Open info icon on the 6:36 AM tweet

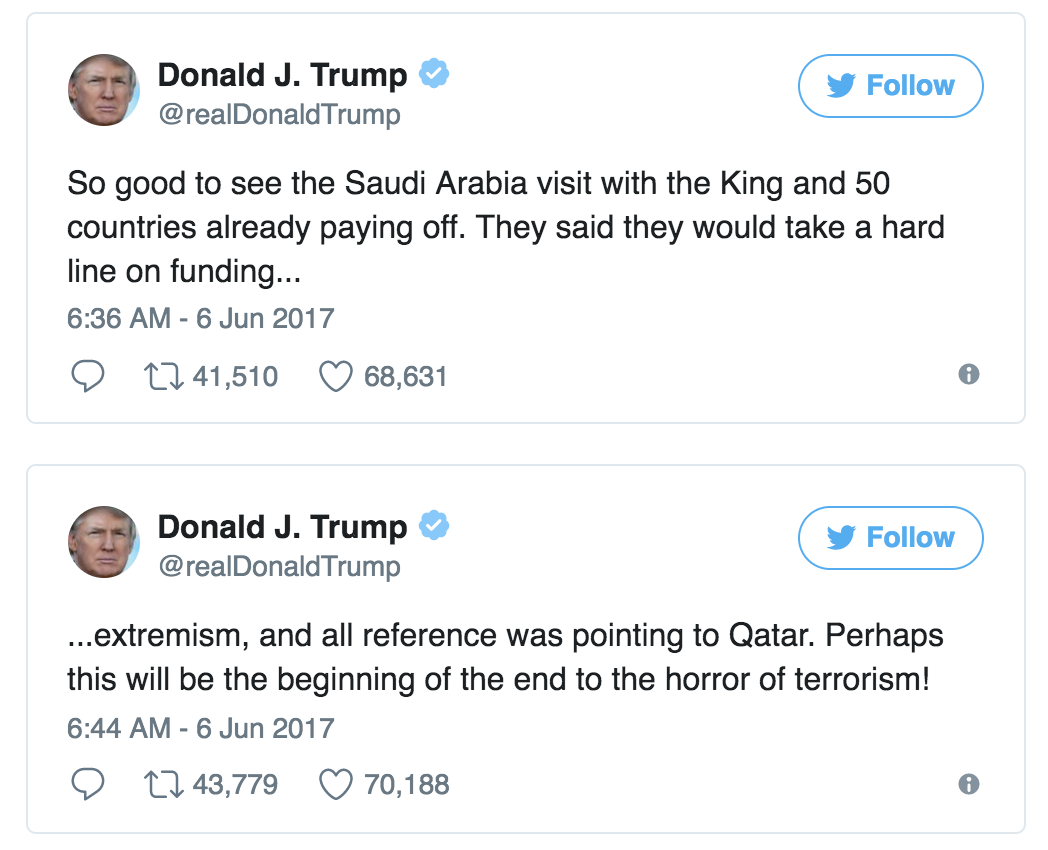(x=968, y=374)
